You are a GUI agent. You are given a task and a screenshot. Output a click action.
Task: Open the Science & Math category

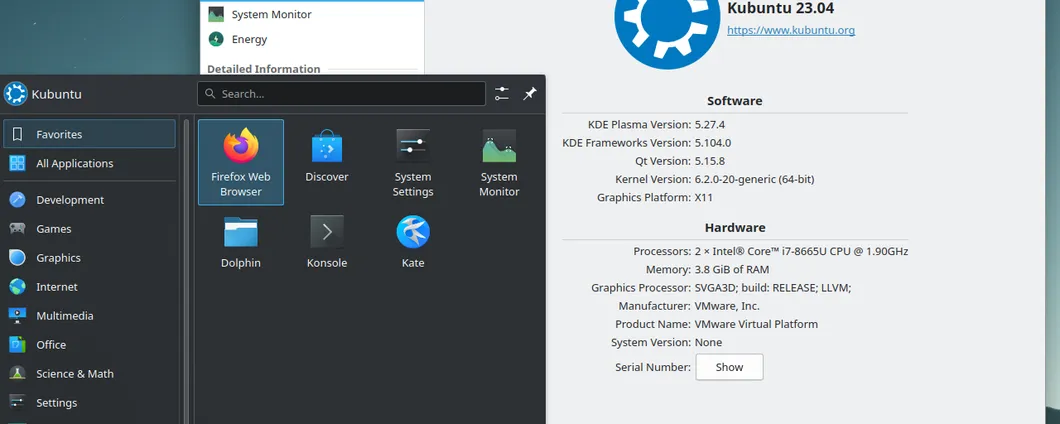click(x=89, y=374)
